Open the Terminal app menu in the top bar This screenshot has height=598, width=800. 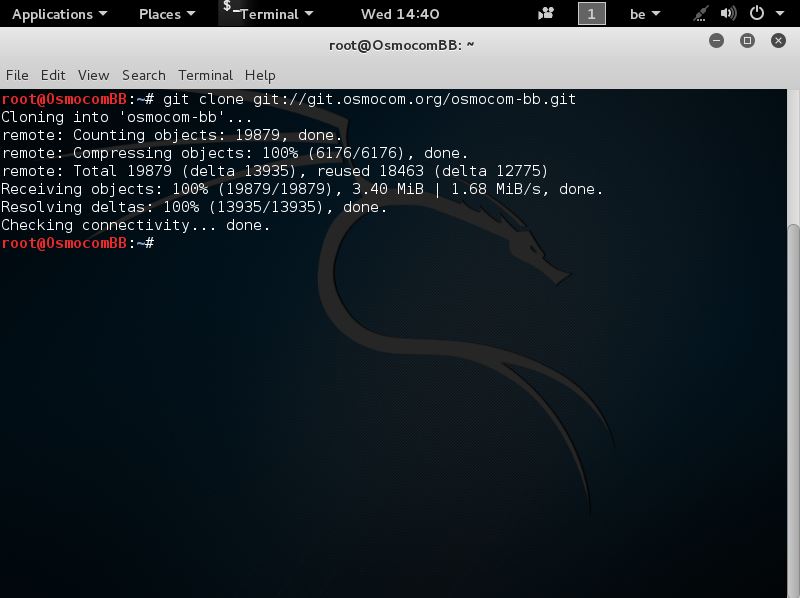pyautogui.click(x=268, y=14)
